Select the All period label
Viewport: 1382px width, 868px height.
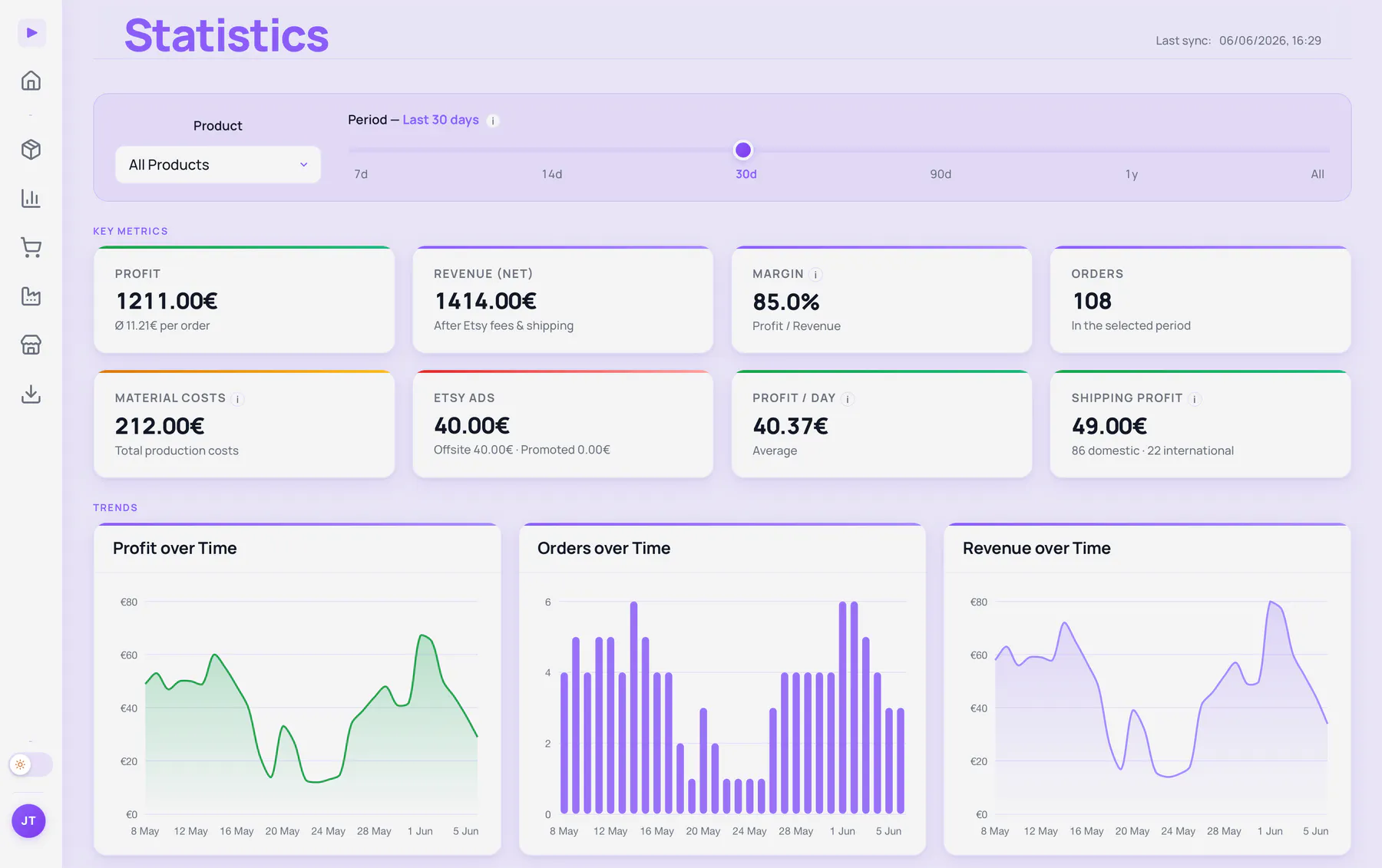(1318, 174)
